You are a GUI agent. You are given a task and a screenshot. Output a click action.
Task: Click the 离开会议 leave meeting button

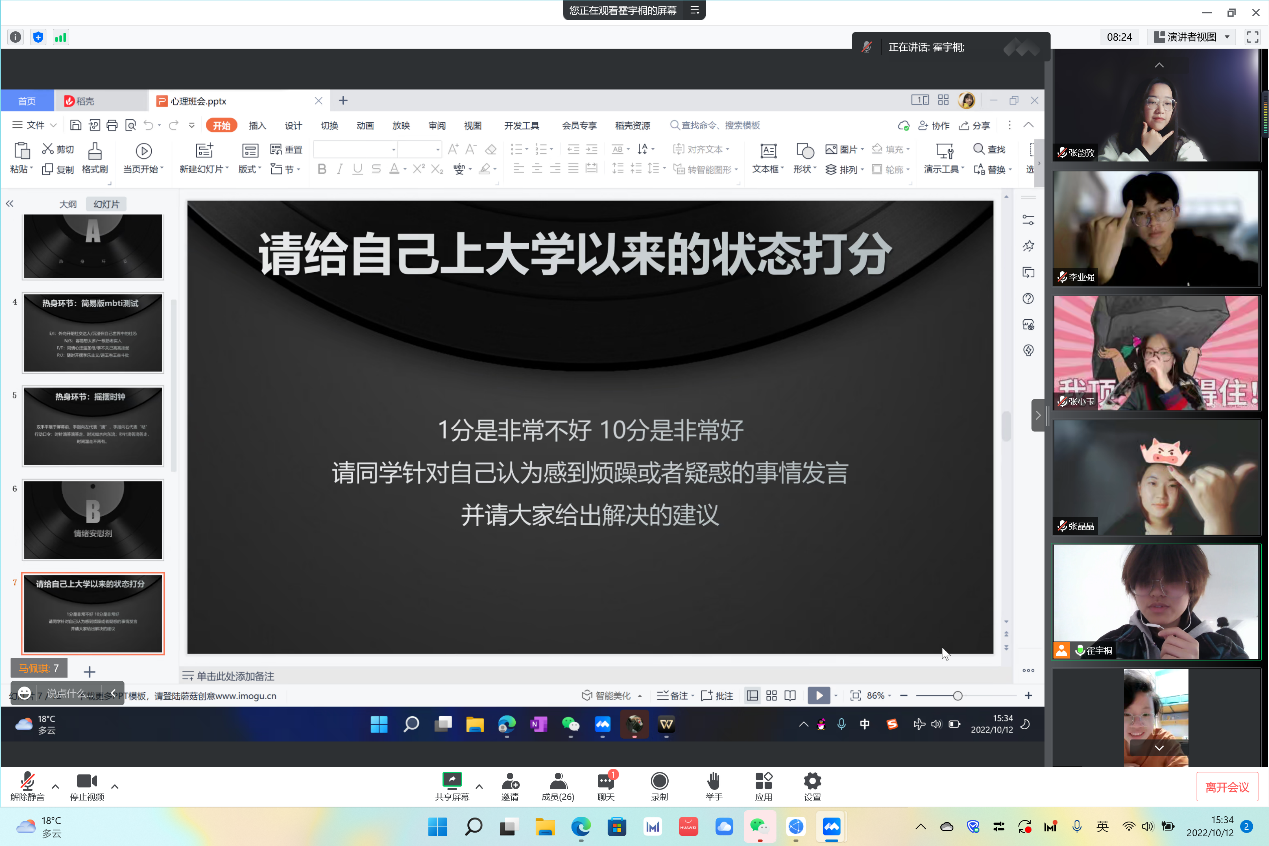tap(1227, 787)
